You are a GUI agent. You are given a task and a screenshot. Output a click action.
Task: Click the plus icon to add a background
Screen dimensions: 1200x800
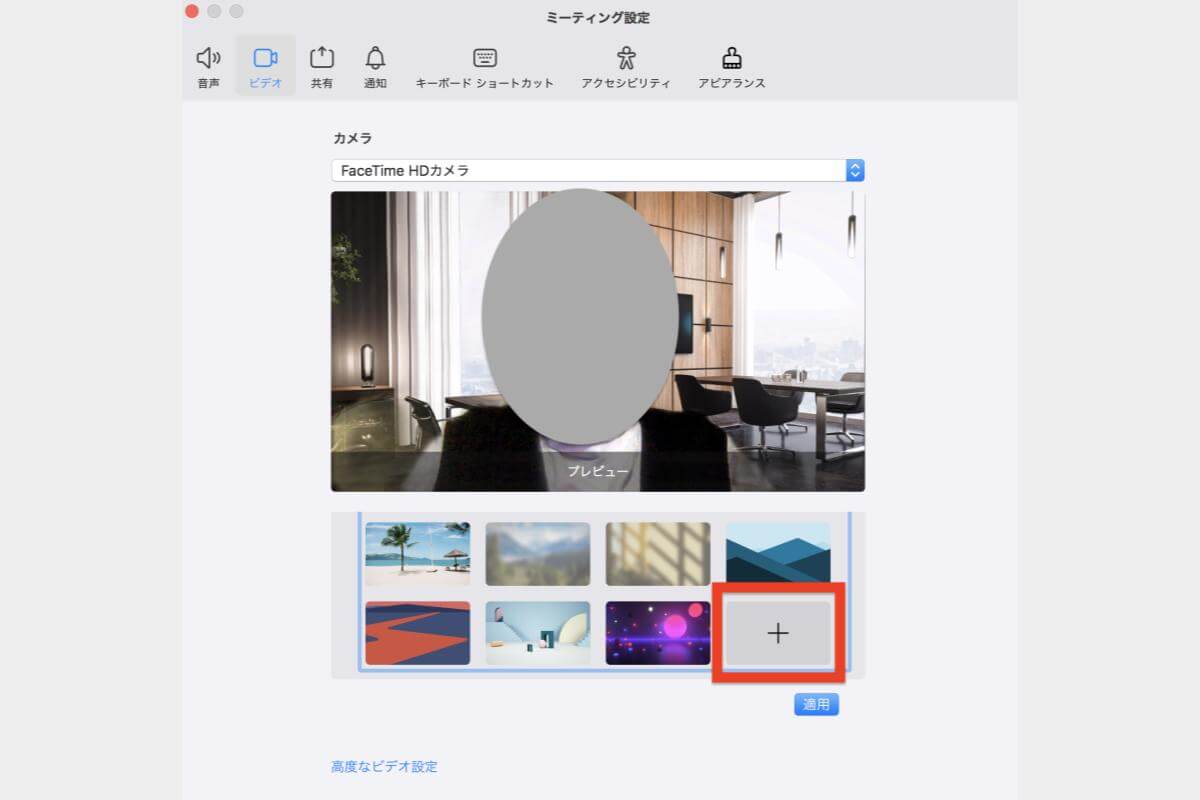(x=779, y=632)
